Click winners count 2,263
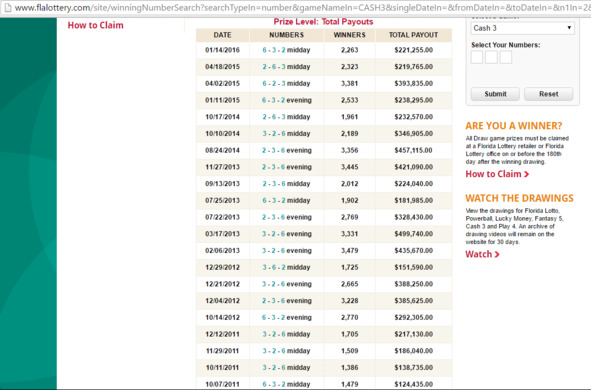 349,50
